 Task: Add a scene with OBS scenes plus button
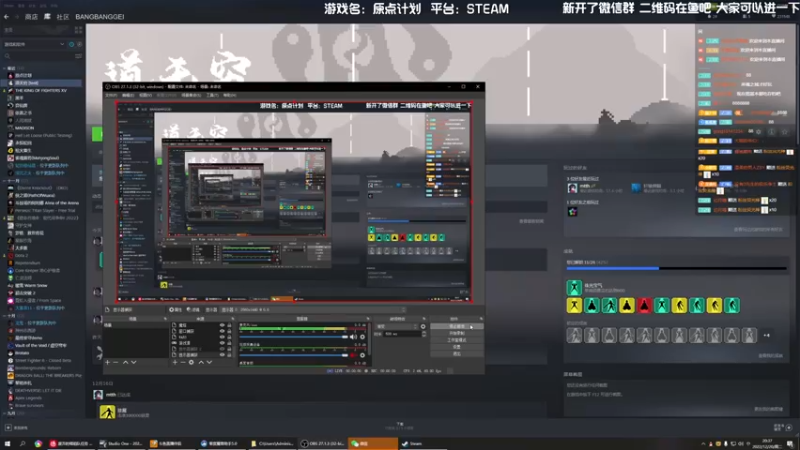point(108,362)
